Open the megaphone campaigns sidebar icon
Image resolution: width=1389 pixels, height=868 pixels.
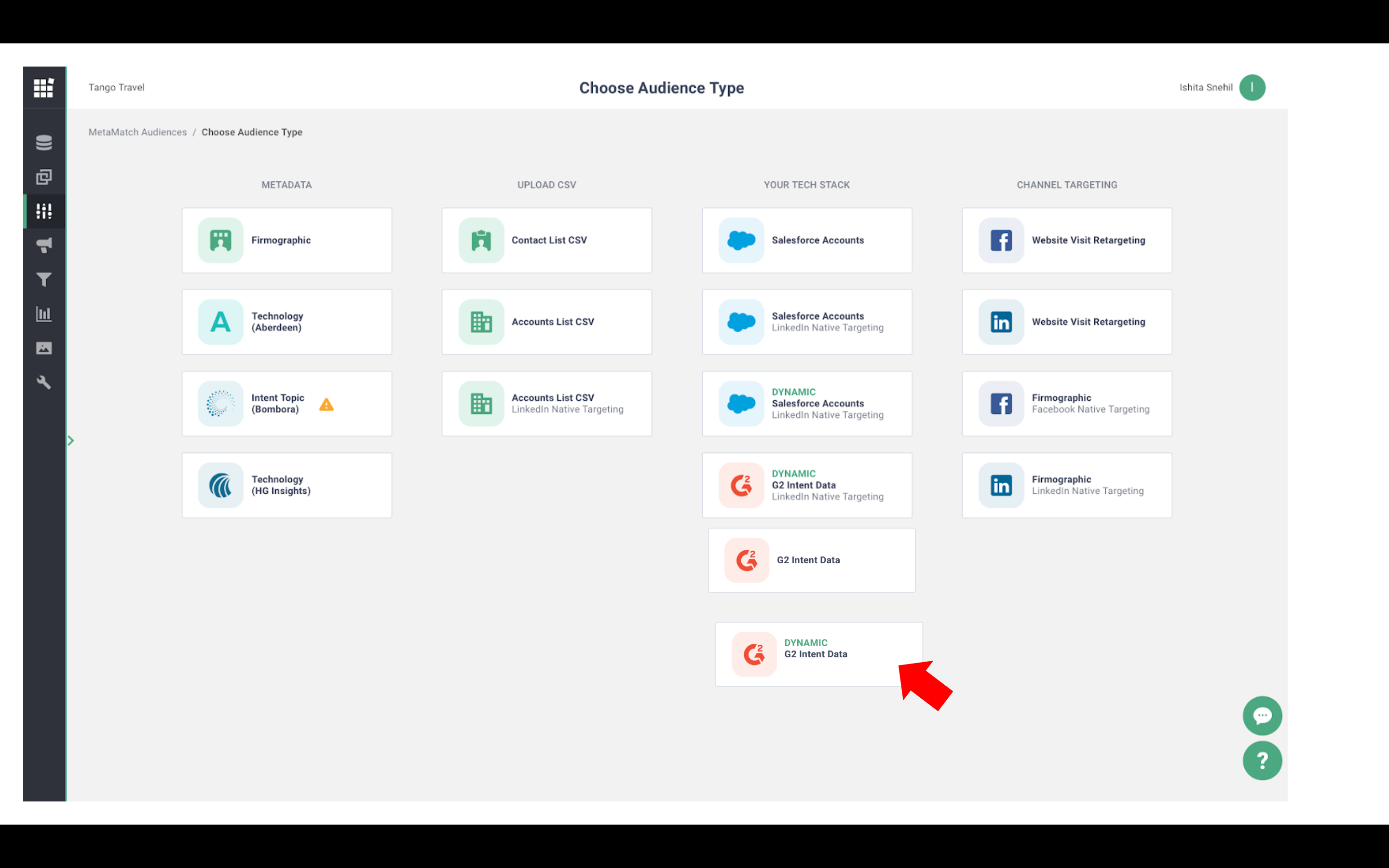43,246
